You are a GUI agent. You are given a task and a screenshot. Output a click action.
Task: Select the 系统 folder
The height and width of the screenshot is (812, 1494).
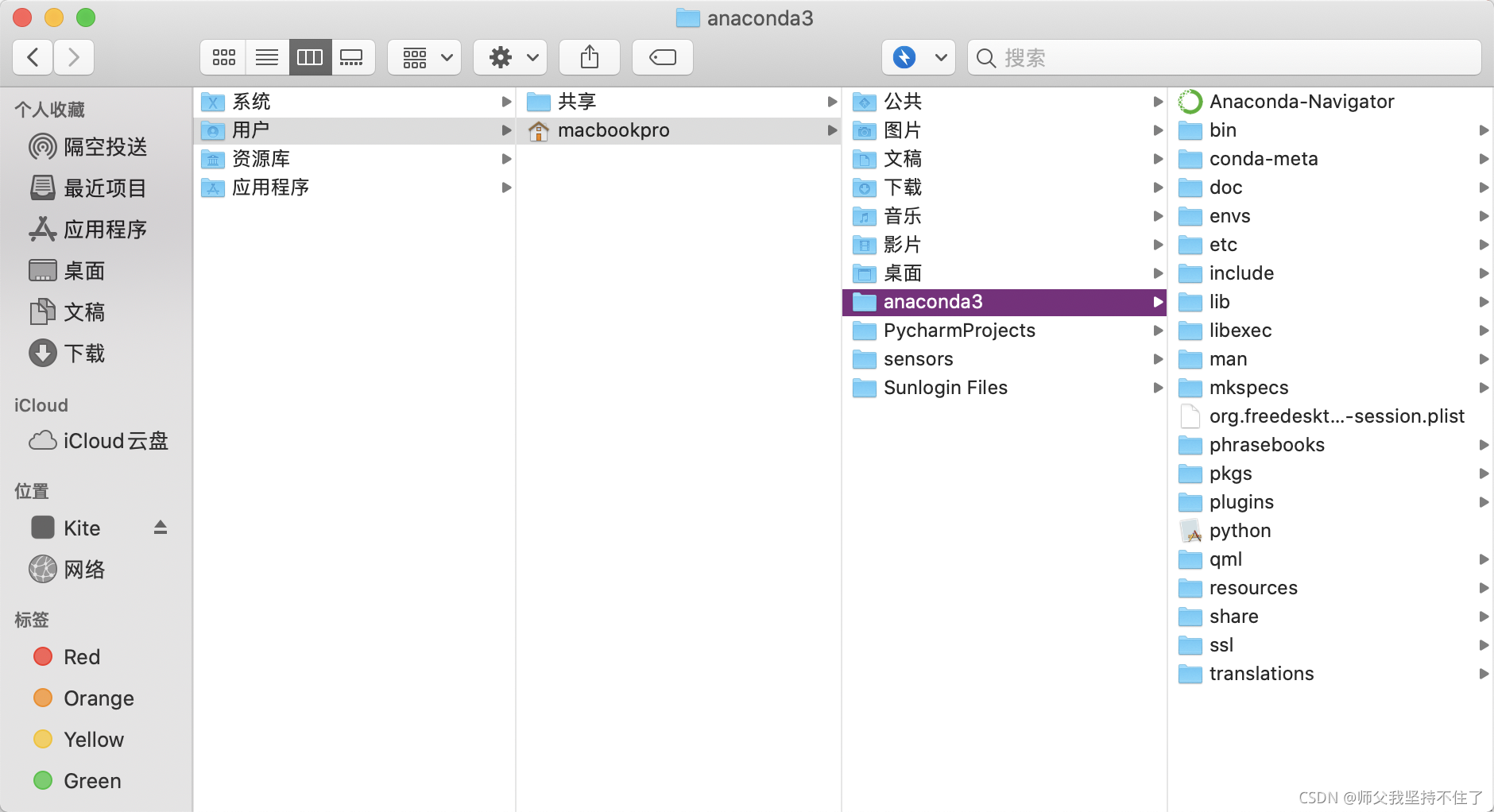click(x=354, y=102)
